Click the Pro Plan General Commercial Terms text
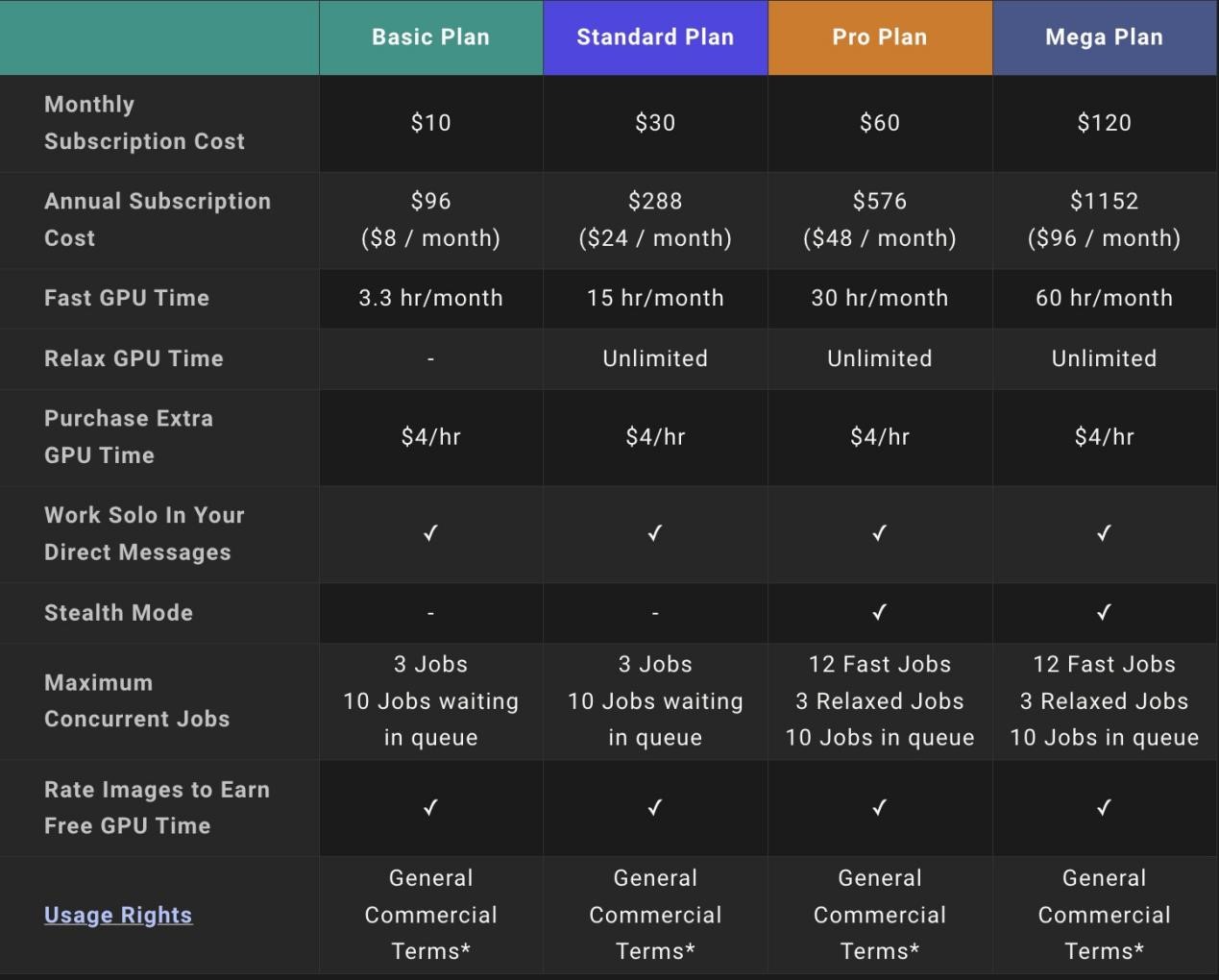This screenshot has width=1219, height=980. point(879,915)
